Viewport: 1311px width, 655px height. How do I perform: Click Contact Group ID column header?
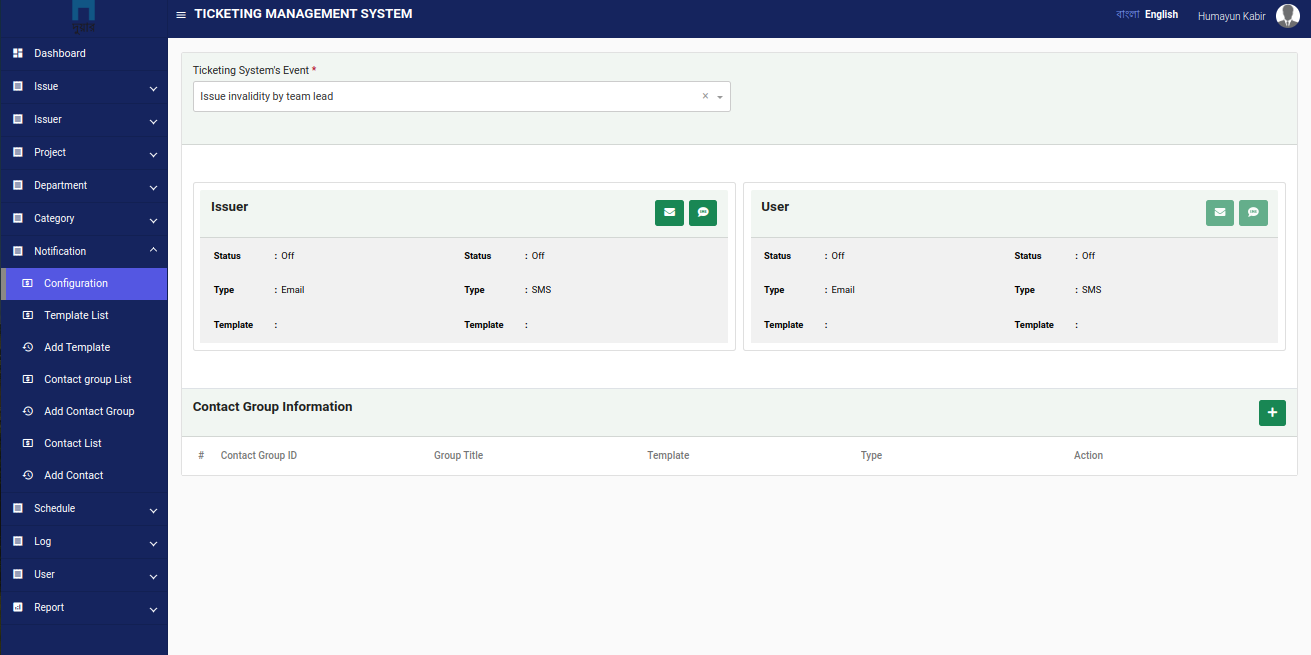259,456
